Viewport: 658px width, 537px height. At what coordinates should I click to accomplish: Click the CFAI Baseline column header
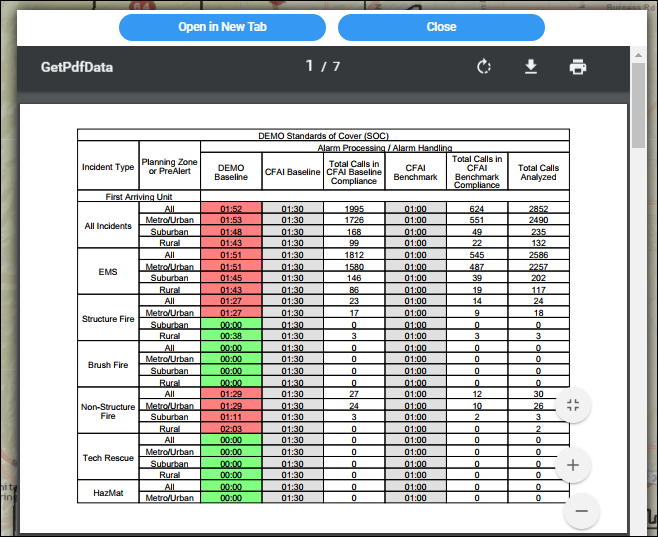[x=292, y=172]
